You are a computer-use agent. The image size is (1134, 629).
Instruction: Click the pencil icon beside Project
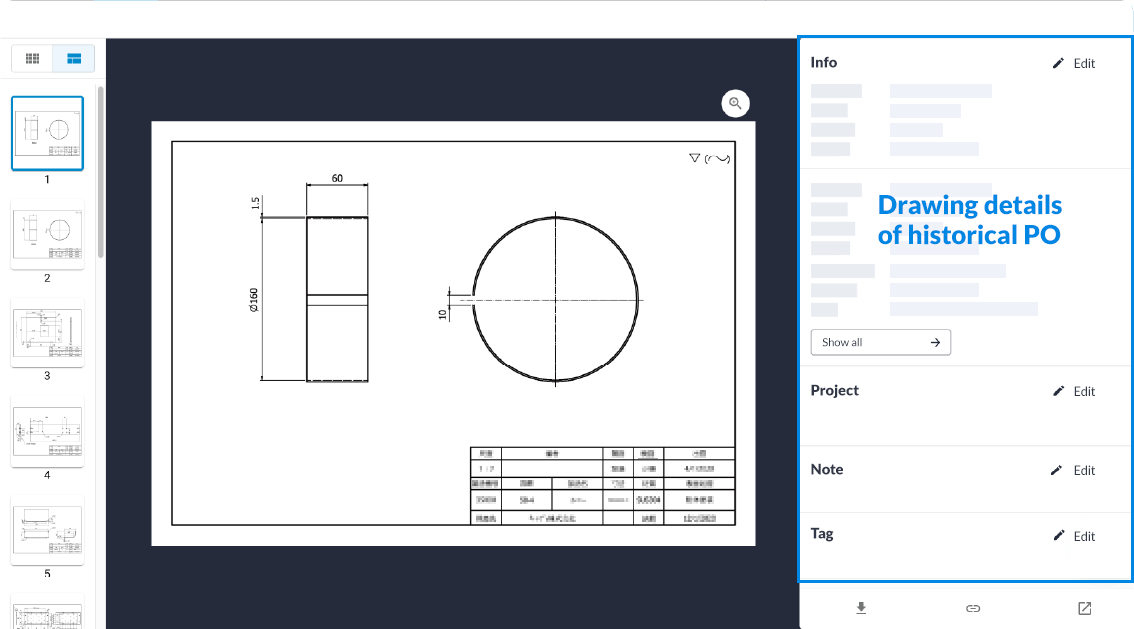tap(1058, 391)
